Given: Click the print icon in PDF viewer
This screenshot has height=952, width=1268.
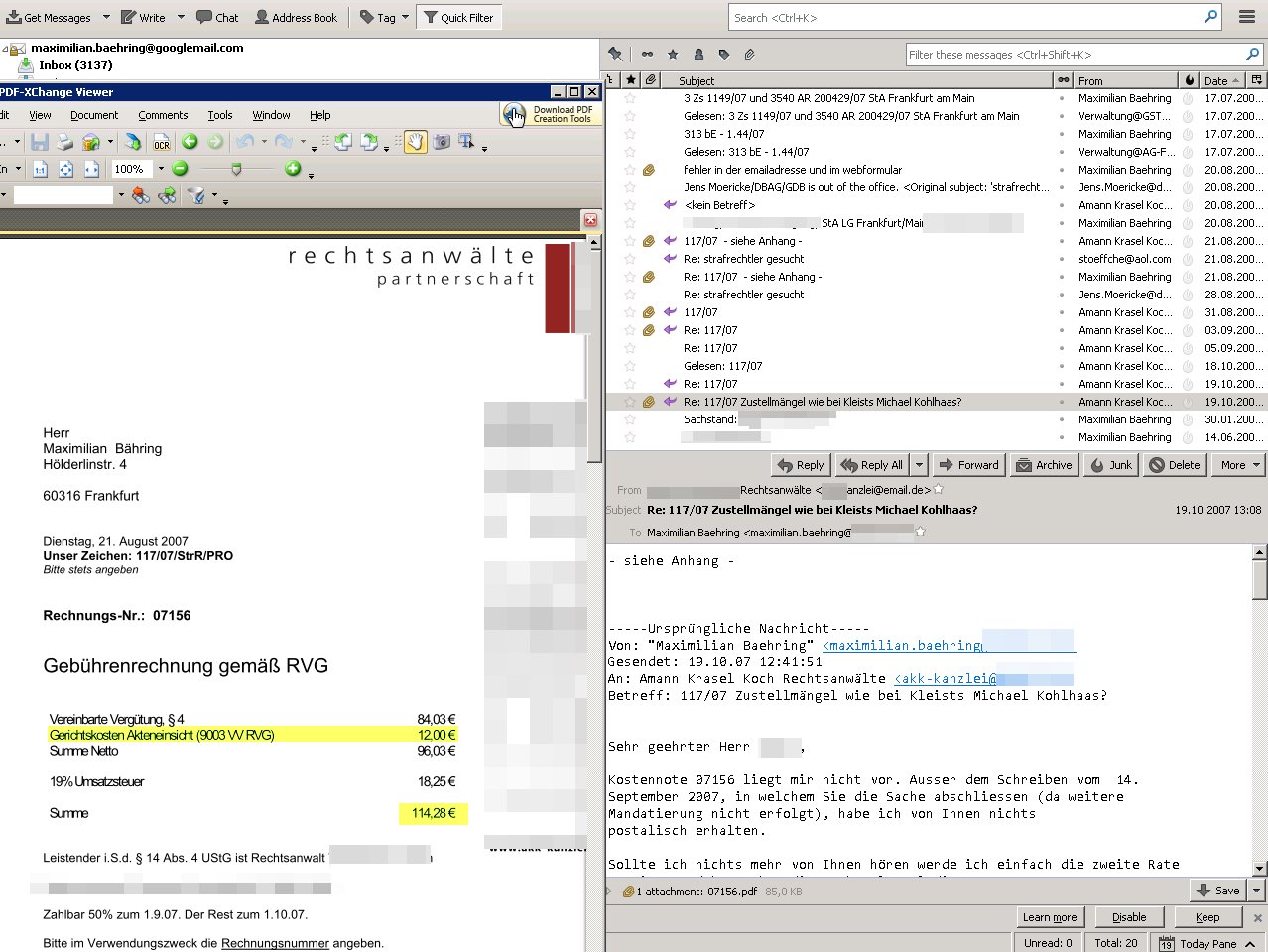Looking at the screenshot, I should (64, 143).
